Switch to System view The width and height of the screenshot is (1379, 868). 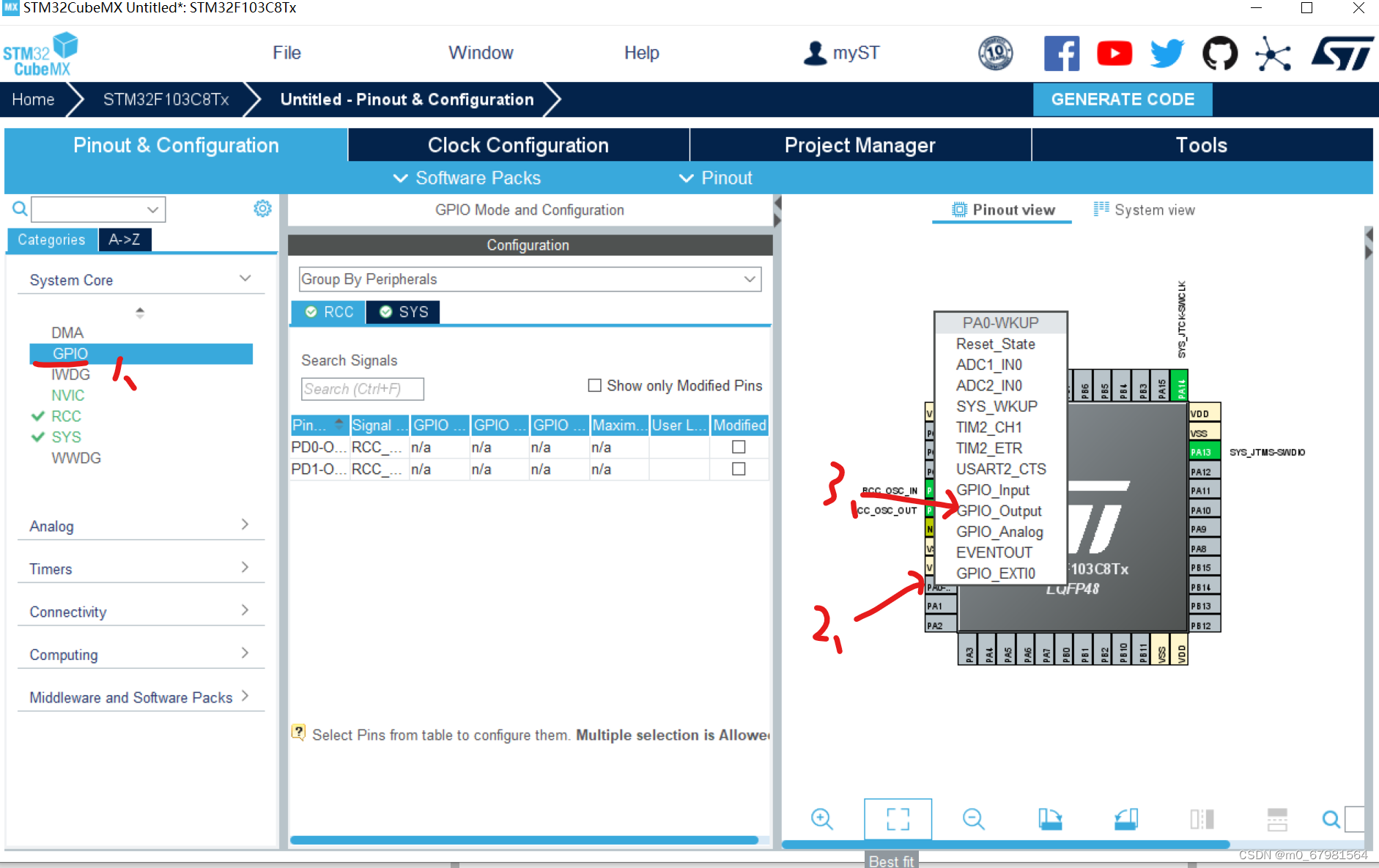[1145, 209]
